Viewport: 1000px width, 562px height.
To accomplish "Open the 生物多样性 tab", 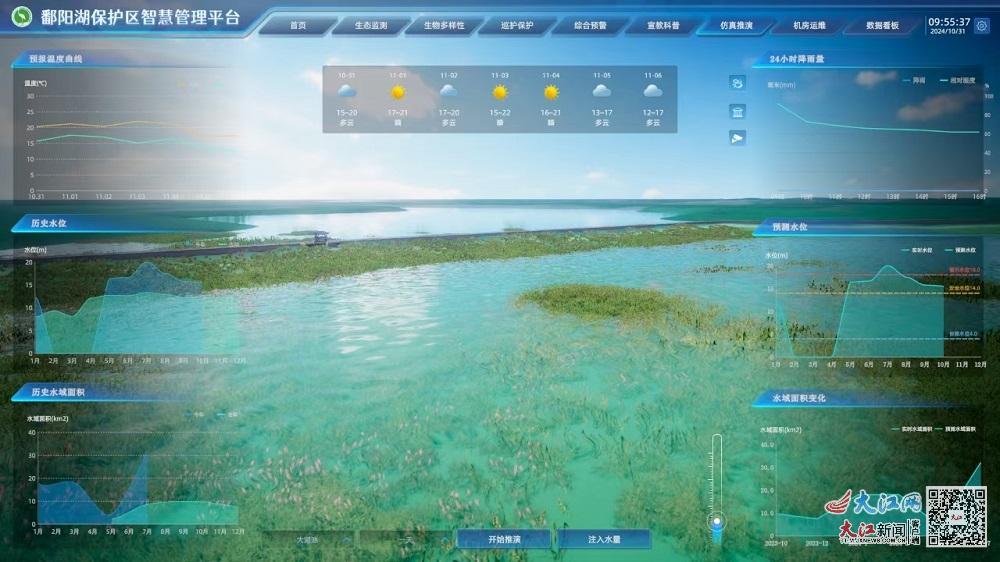I will [x=444, y=26].
